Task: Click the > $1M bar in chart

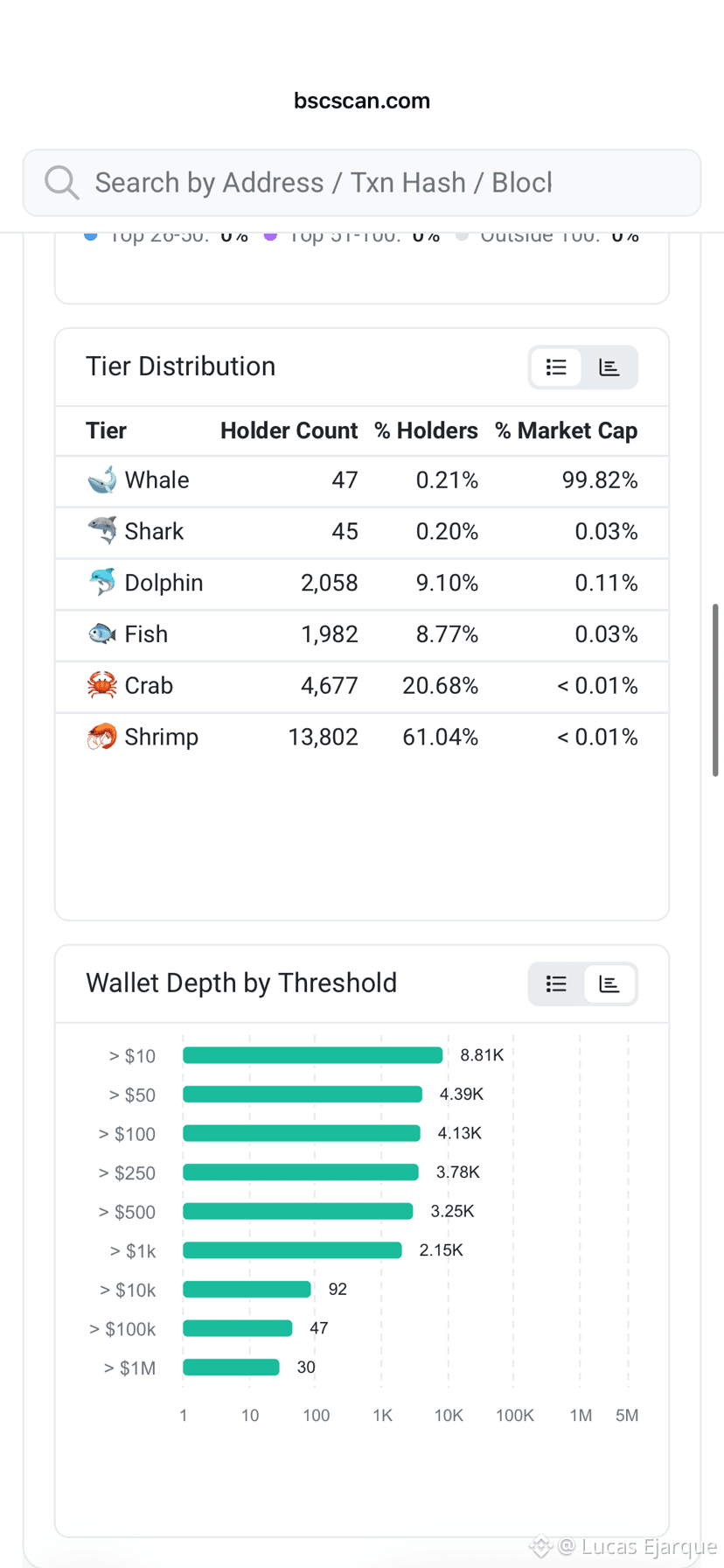Action: pyautogui.click(x=231, y=1367)
